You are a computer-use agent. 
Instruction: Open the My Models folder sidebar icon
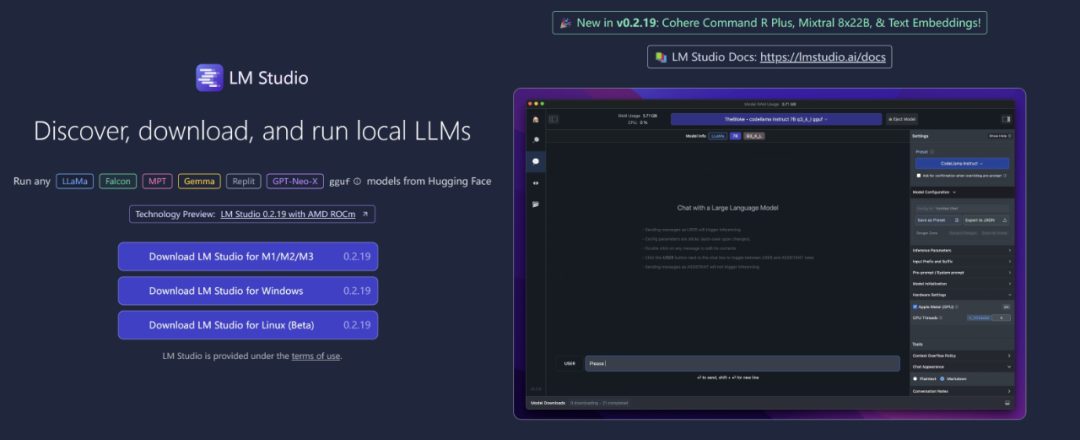coord(535,204)
